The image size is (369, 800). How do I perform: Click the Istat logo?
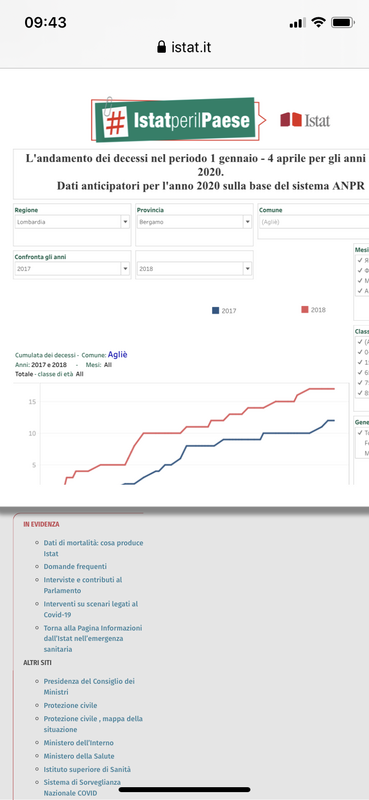305,120
